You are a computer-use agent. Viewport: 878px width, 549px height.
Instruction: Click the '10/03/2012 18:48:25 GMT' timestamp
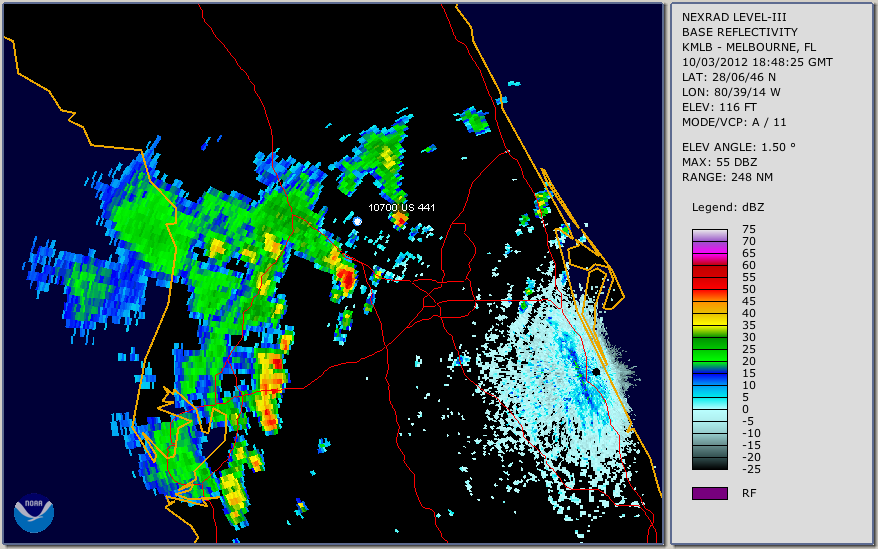point(757,62)
